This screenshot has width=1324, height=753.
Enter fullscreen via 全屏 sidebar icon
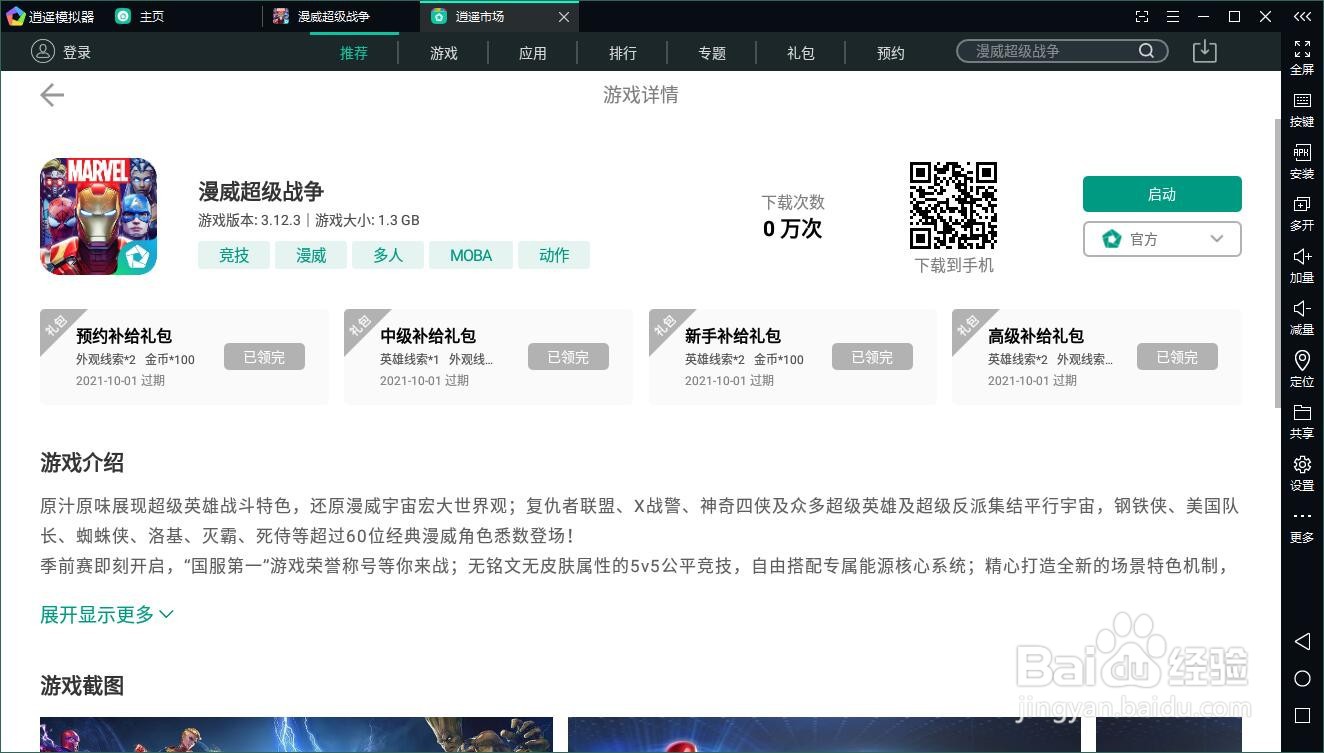(x=1301, y=58)
